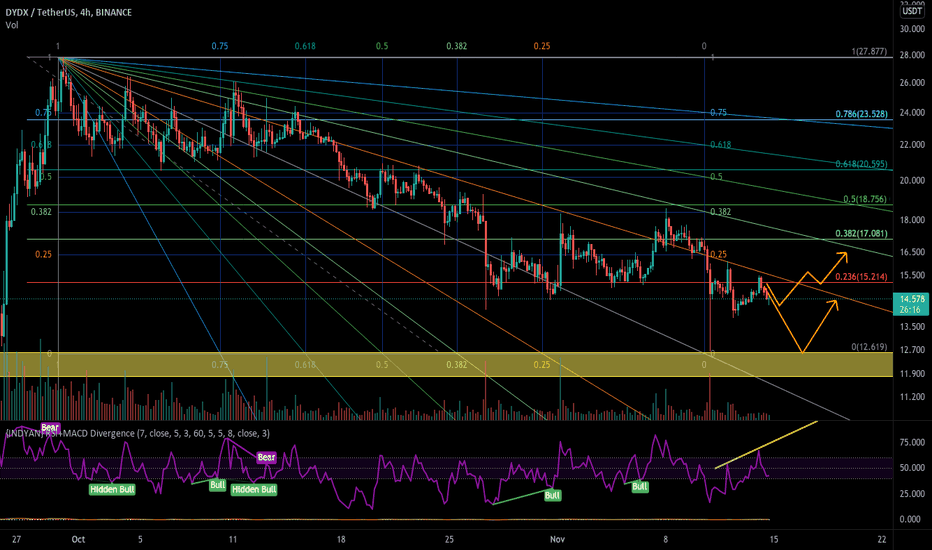Click the 26.000 price axis label
Viewport: 932px width, 550px height.
(x=912, y=83)
